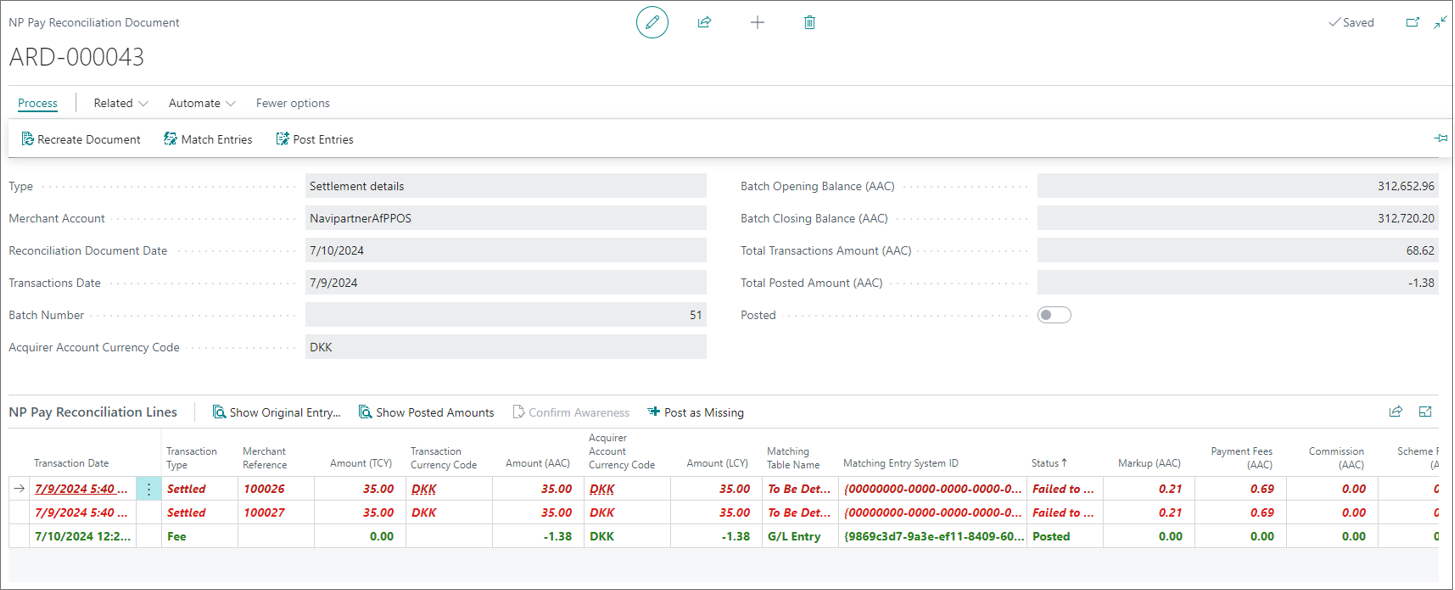Click the trash delete icon
The image size is (1455, 590).
click(x=810, y=22)
